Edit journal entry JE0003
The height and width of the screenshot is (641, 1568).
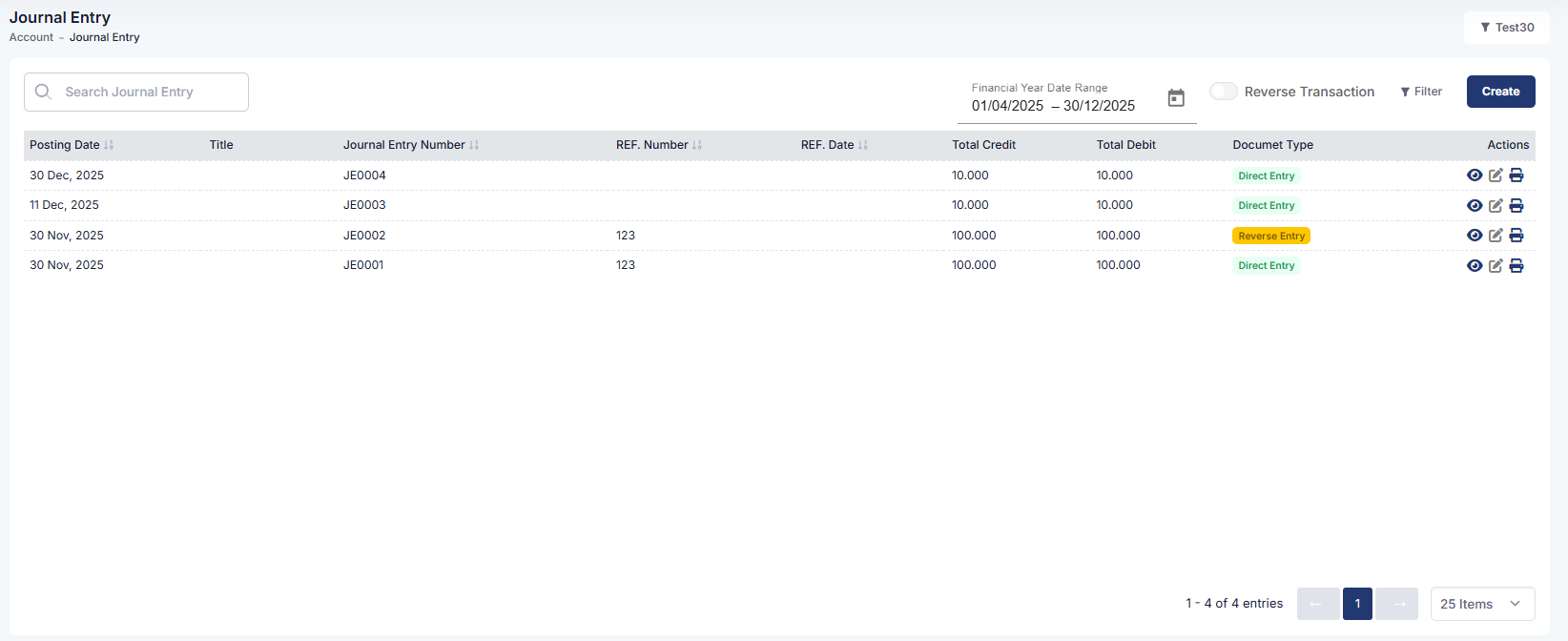[1496, 206]
